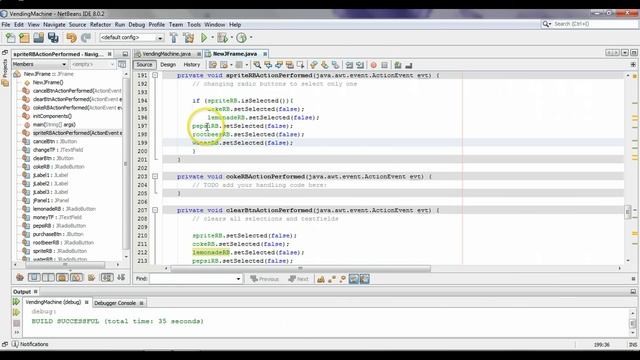Click the editor Find Selection magnifier icon
The height and width of the screenshot is (360, 640).
tap(257, 65)
